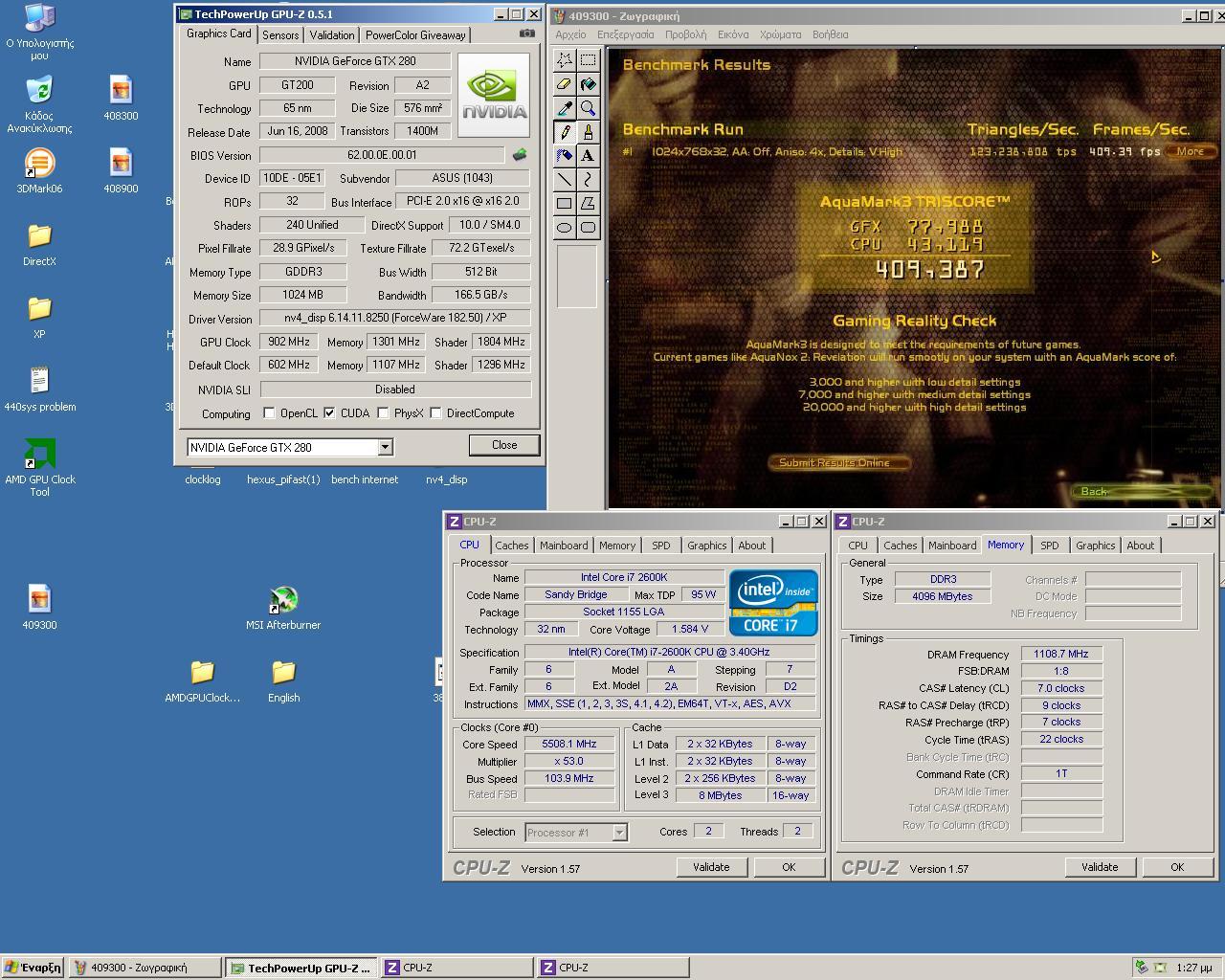Open the SPD tab in right CPU-Z window
Image resolution: width=1225 pixels, height=980 pixels.
(1050, 546)
